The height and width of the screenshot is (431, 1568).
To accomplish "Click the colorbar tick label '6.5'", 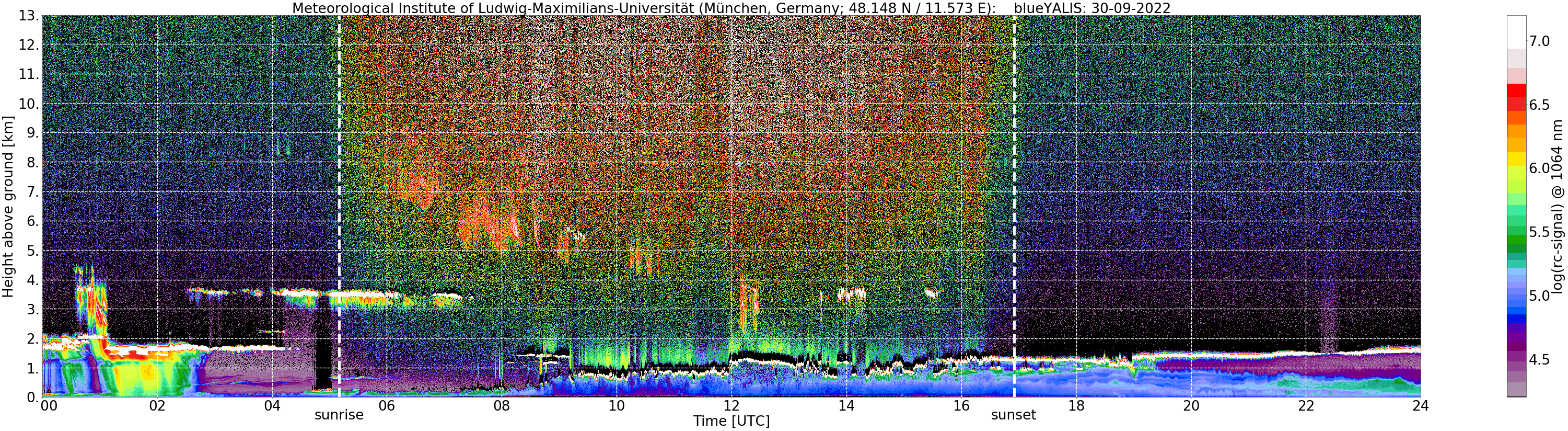I will pos(1539,105).
